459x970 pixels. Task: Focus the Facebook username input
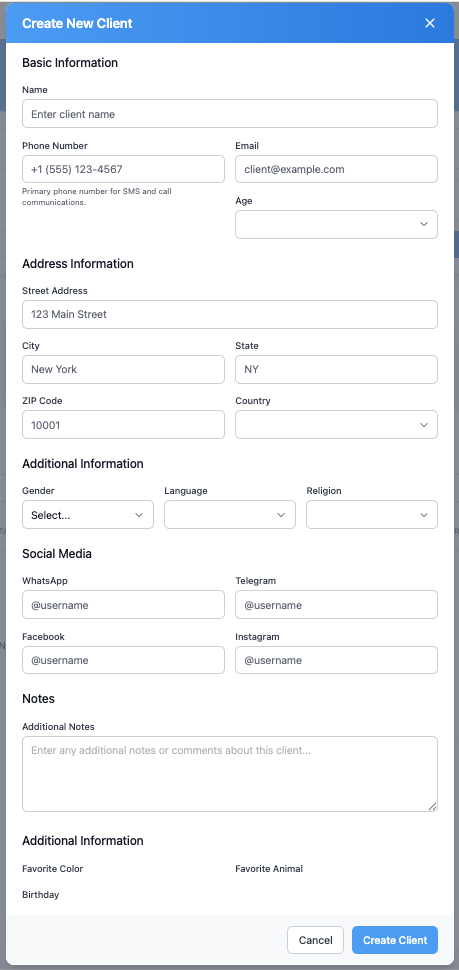[x=123, y=660]
